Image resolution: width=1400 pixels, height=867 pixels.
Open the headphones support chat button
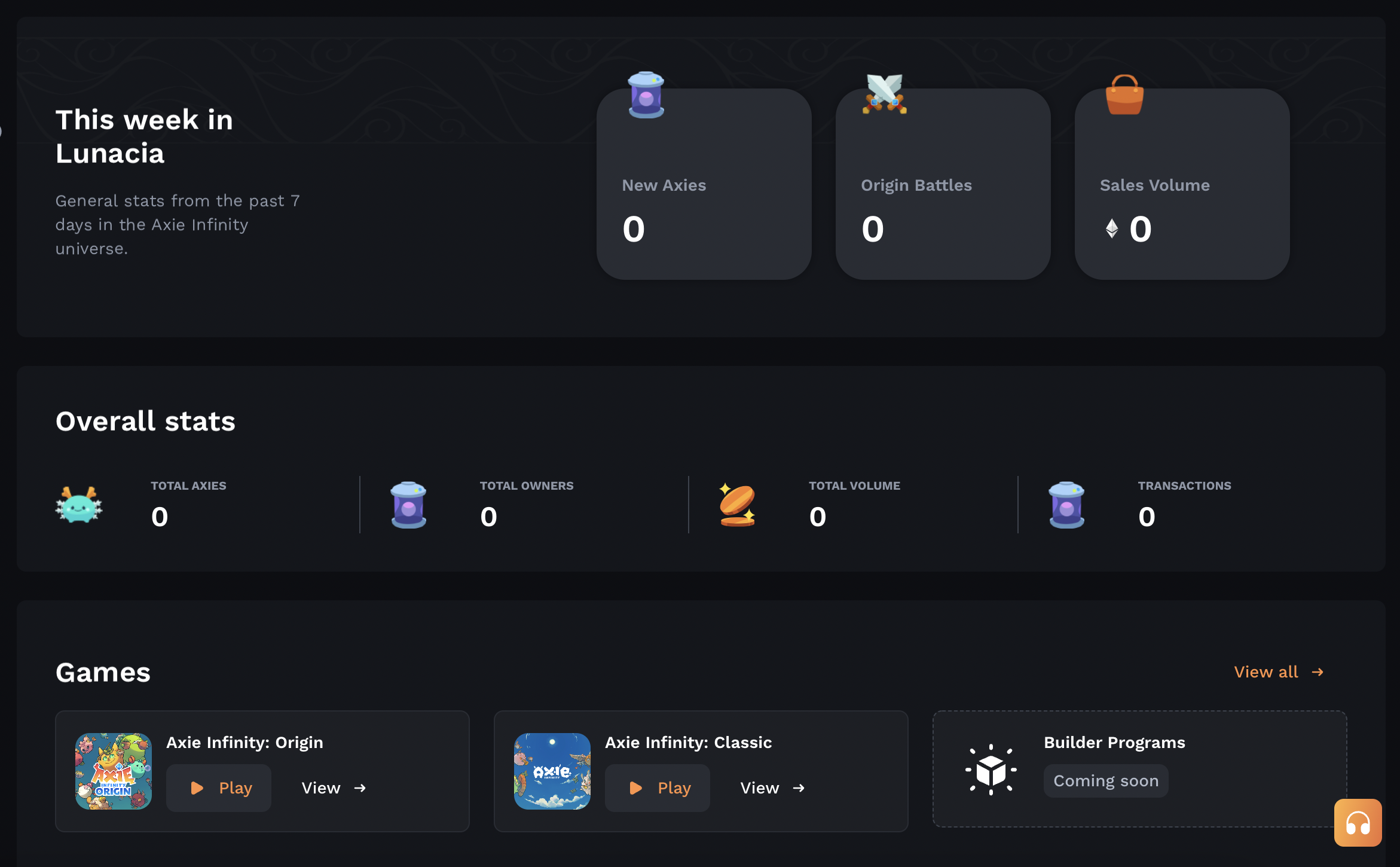pyautogui.click(x=1358, y=823)
